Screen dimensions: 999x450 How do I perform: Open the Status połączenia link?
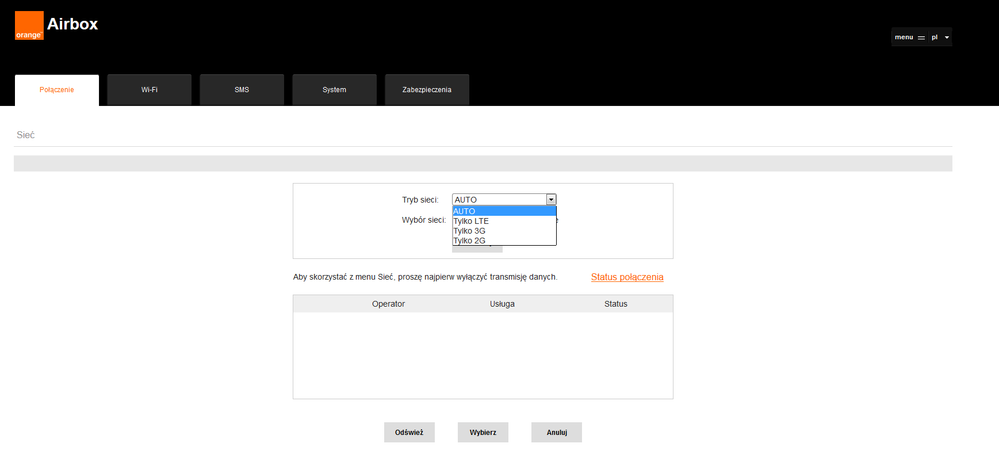tap(627, 277)
